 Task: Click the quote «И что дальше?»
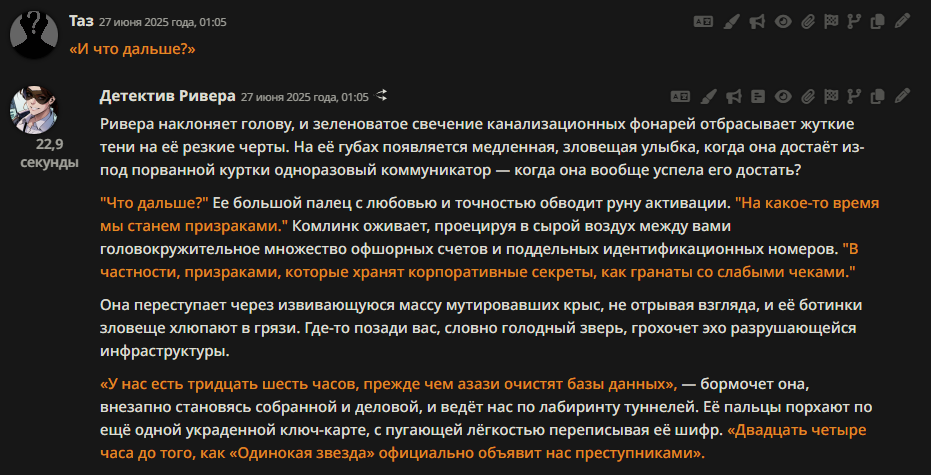pyautogui.click(x=132, y=49)
